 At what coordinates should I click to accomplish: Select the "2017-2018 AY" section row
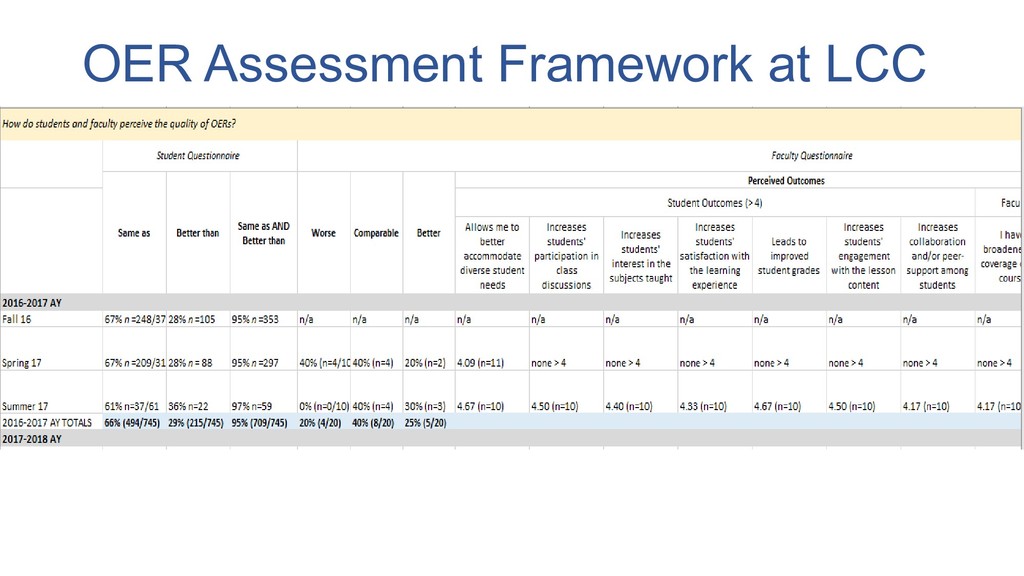click(x=511, y=439)
